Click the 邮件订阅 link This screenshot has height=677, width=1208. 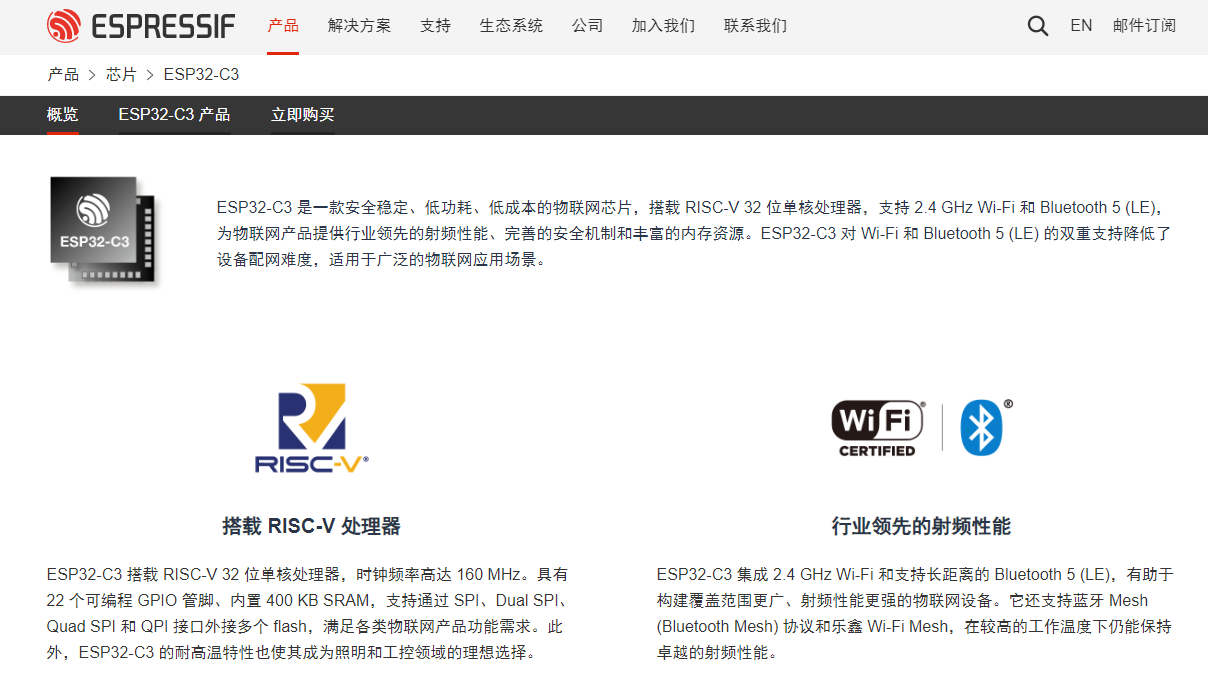[1144, 26]
